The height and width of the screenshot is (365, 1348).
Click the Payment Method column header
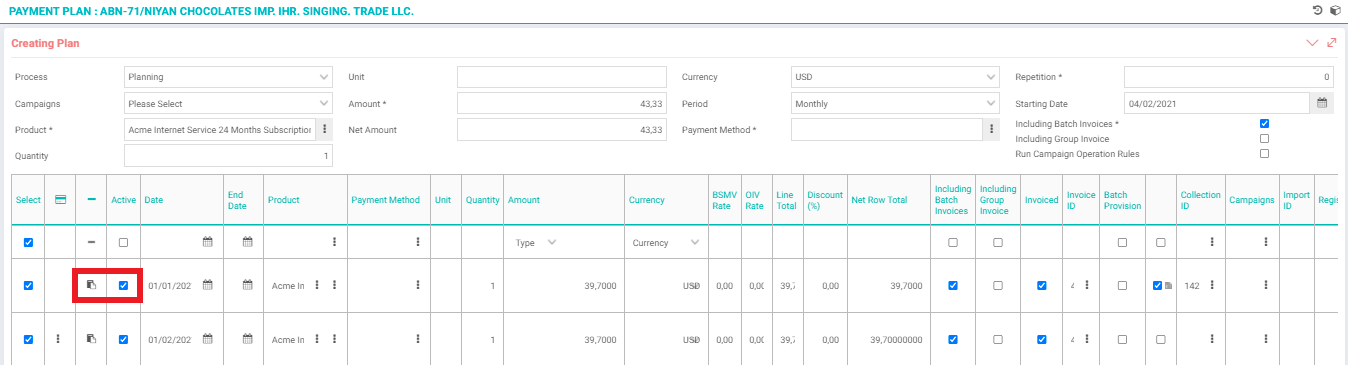click(x=386, y=200)
